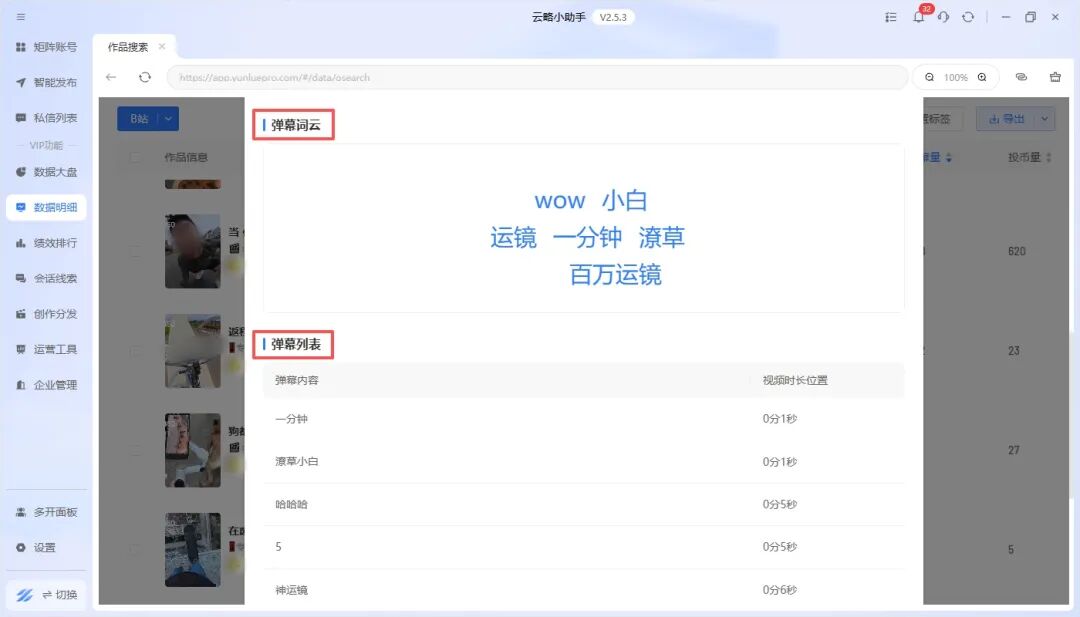
Task: Collapse the sidebar with the hamburger icon
Action: (x=21, y=17)
